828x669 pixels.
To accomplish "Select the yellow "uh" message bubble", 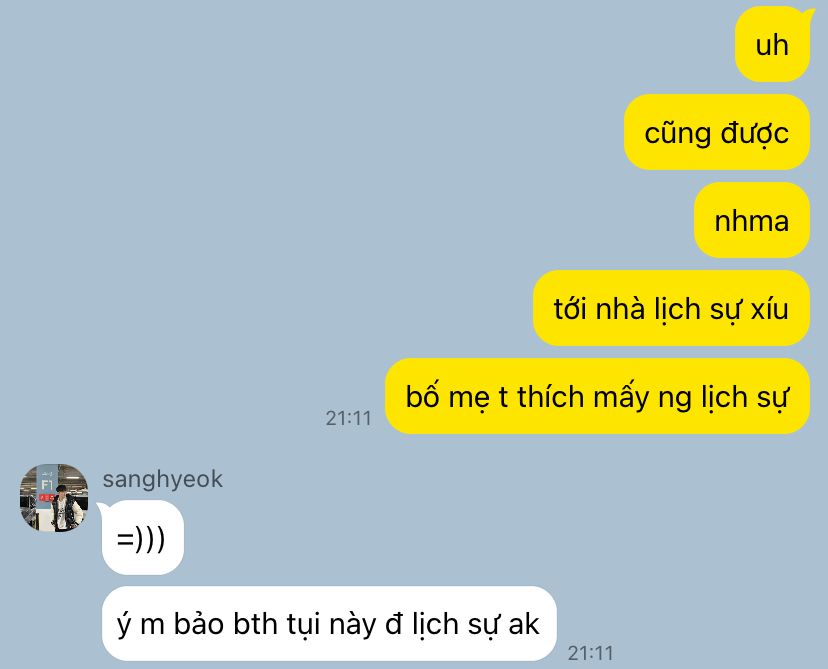I will pyautogui.click(x=773, y=44).
